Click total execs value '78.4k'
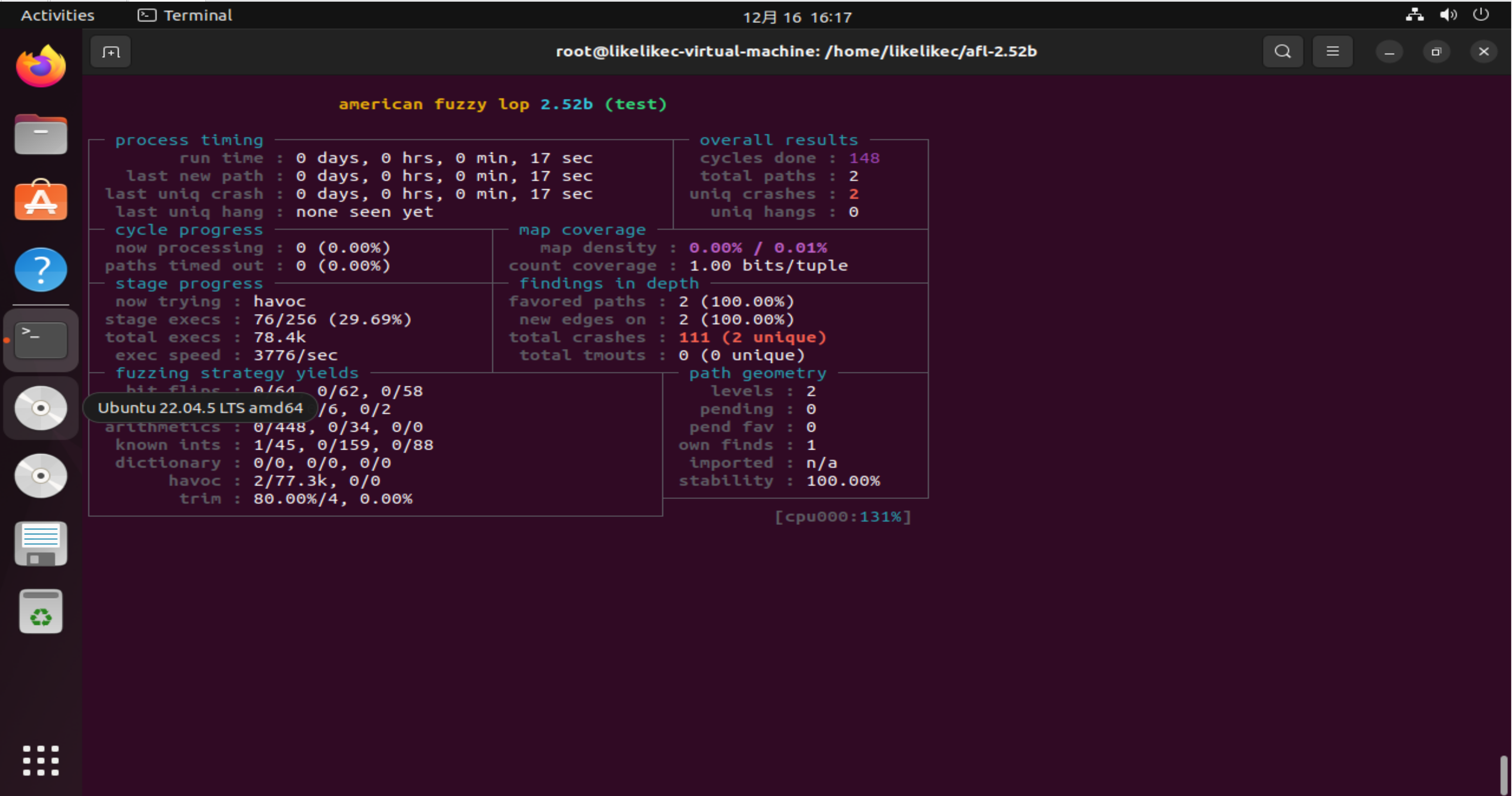The height and width of the screenshot is (796, 1512). (280, 338)
